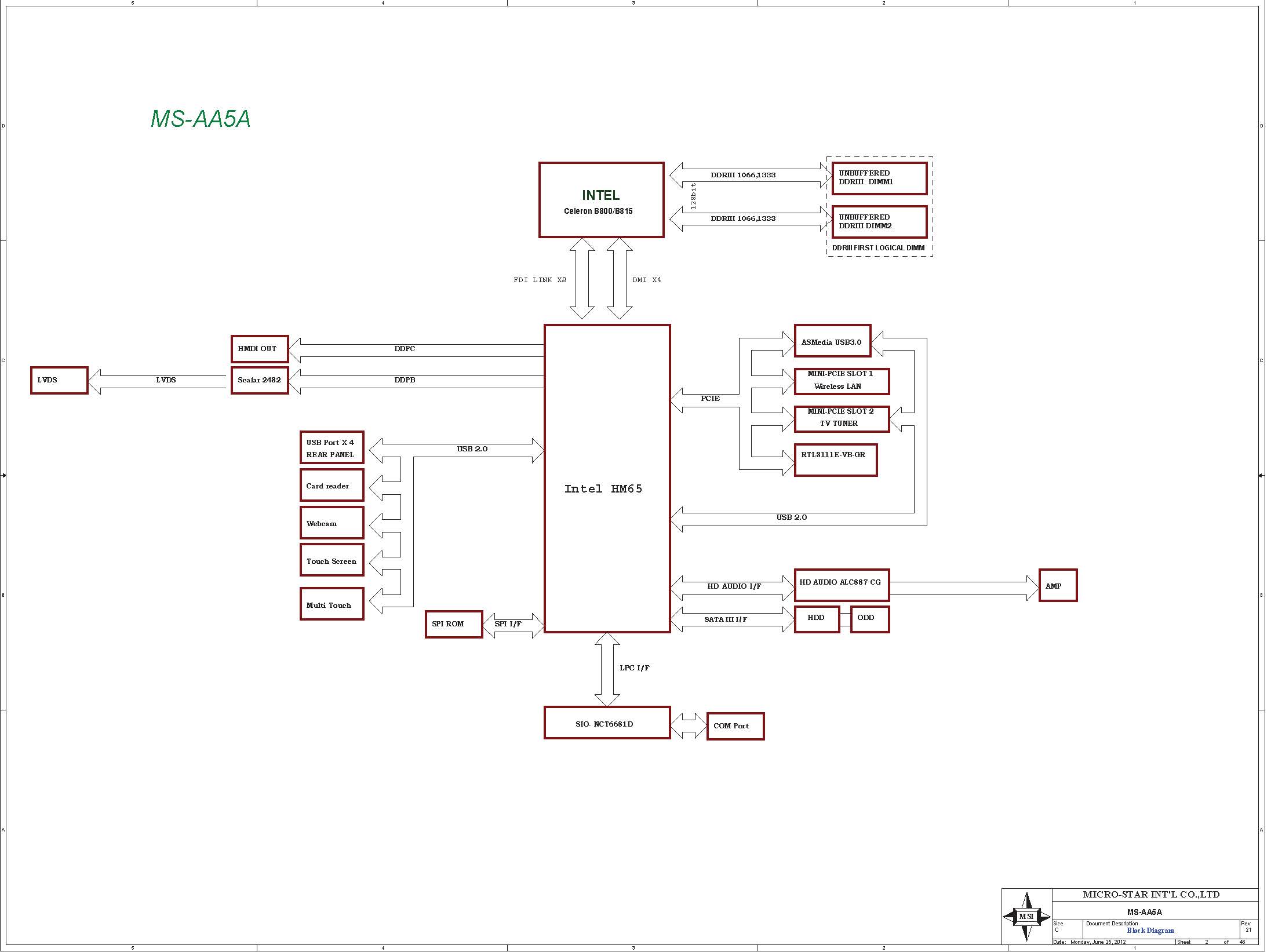Select the Card reader block
Screen dimensions: 1271x952
[x=332, y=485]
